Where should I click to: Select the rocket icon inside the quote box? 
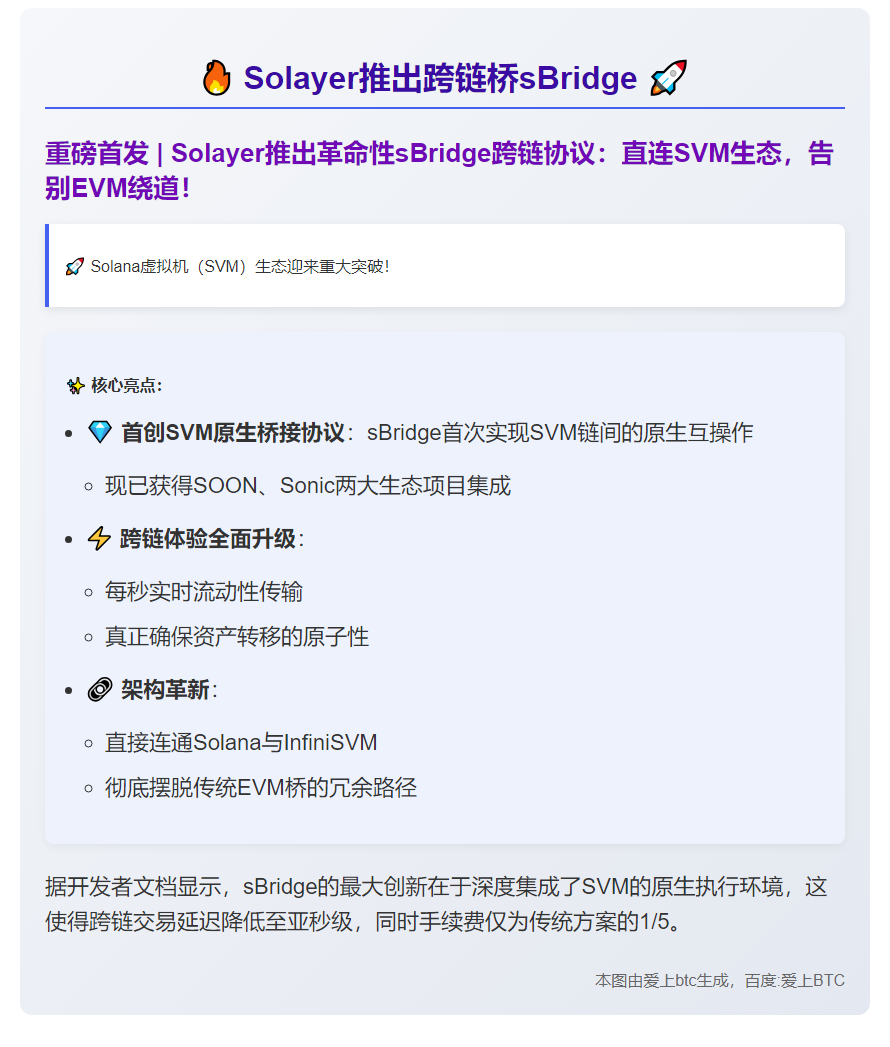tap(74, 266)
